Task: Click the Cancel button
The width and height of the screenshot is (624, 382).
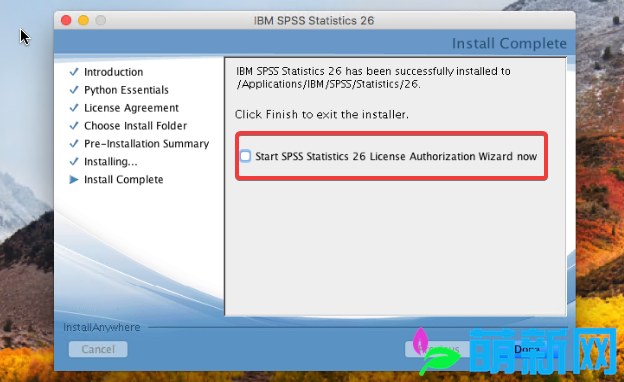Action: (x=98, y=349)
